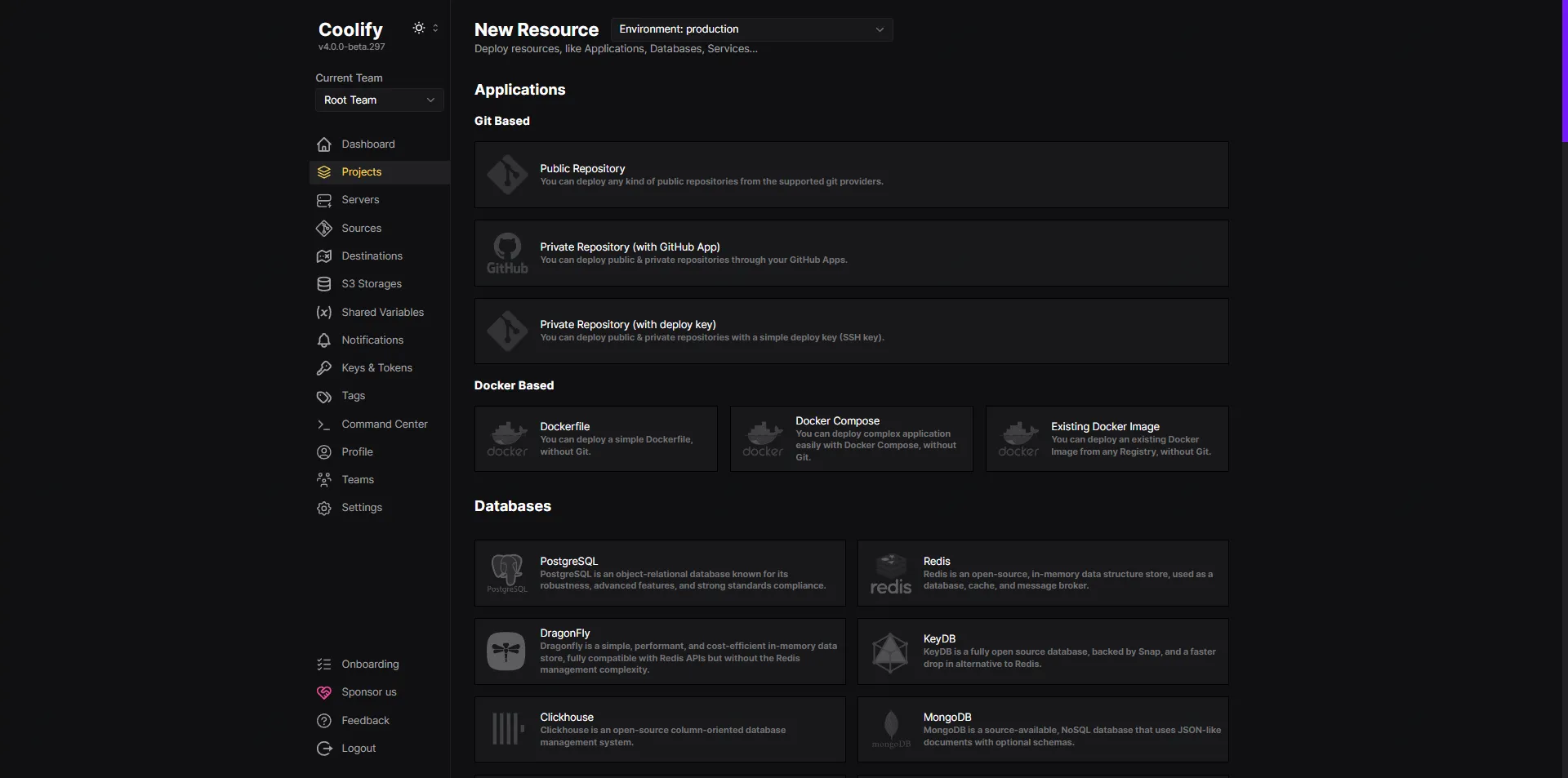Open the Projects menu item
Image resolution: width=1568 pixels, height=778 pixels.
pyautogui.click(x=362, y=172)
